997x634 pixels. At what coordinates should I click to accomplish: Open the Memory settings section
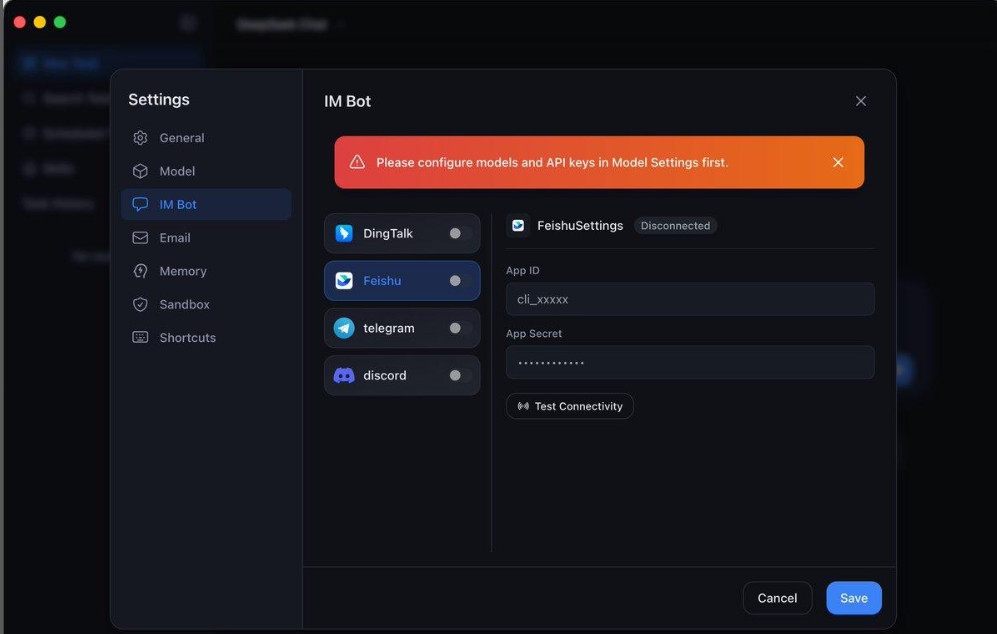206,271
